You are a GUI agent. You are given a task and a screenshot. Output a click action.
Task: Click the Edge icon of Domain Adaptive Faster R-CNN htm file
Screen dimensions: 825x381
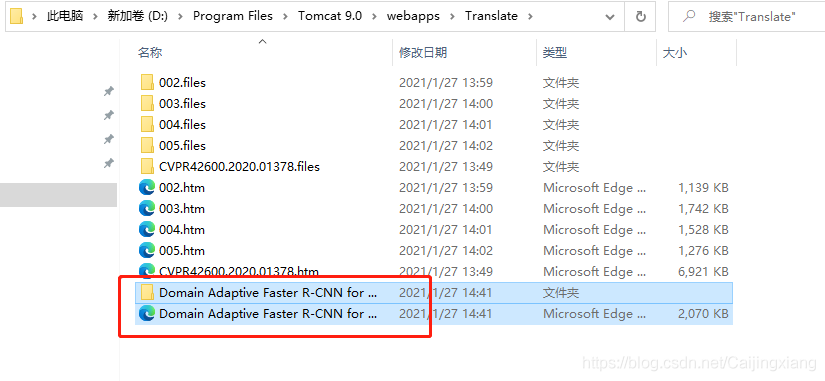click(x=147, y=314)
